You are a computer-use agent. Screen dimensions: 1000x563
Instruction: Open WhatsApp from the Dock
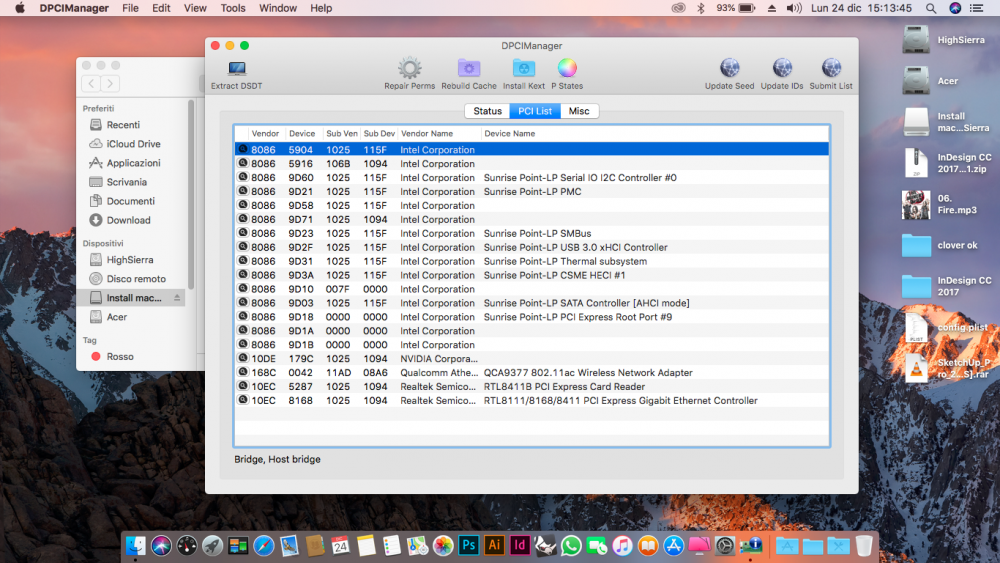point(571,546)
